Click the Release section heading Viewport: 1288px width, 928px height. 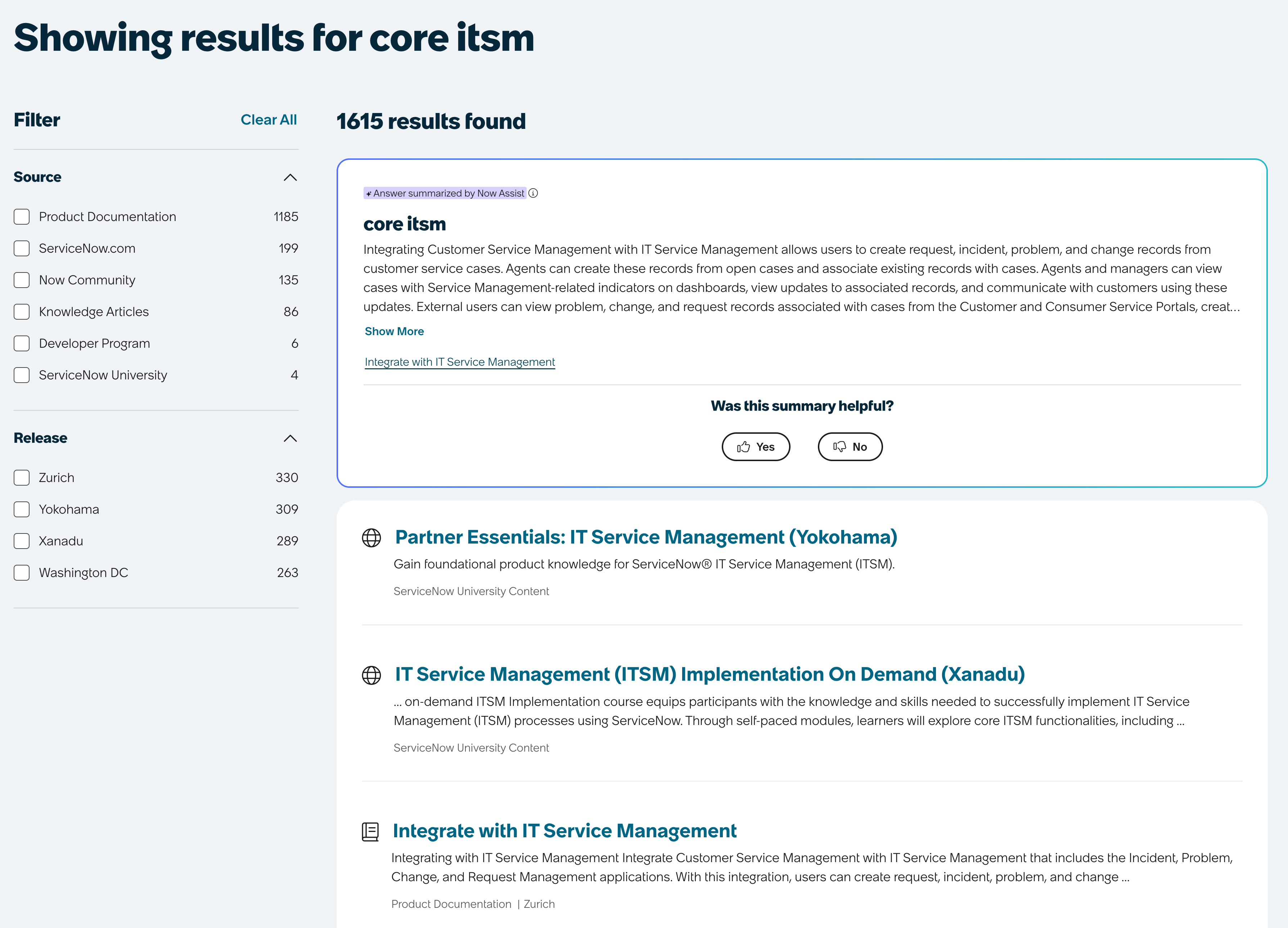pos(40,438)
